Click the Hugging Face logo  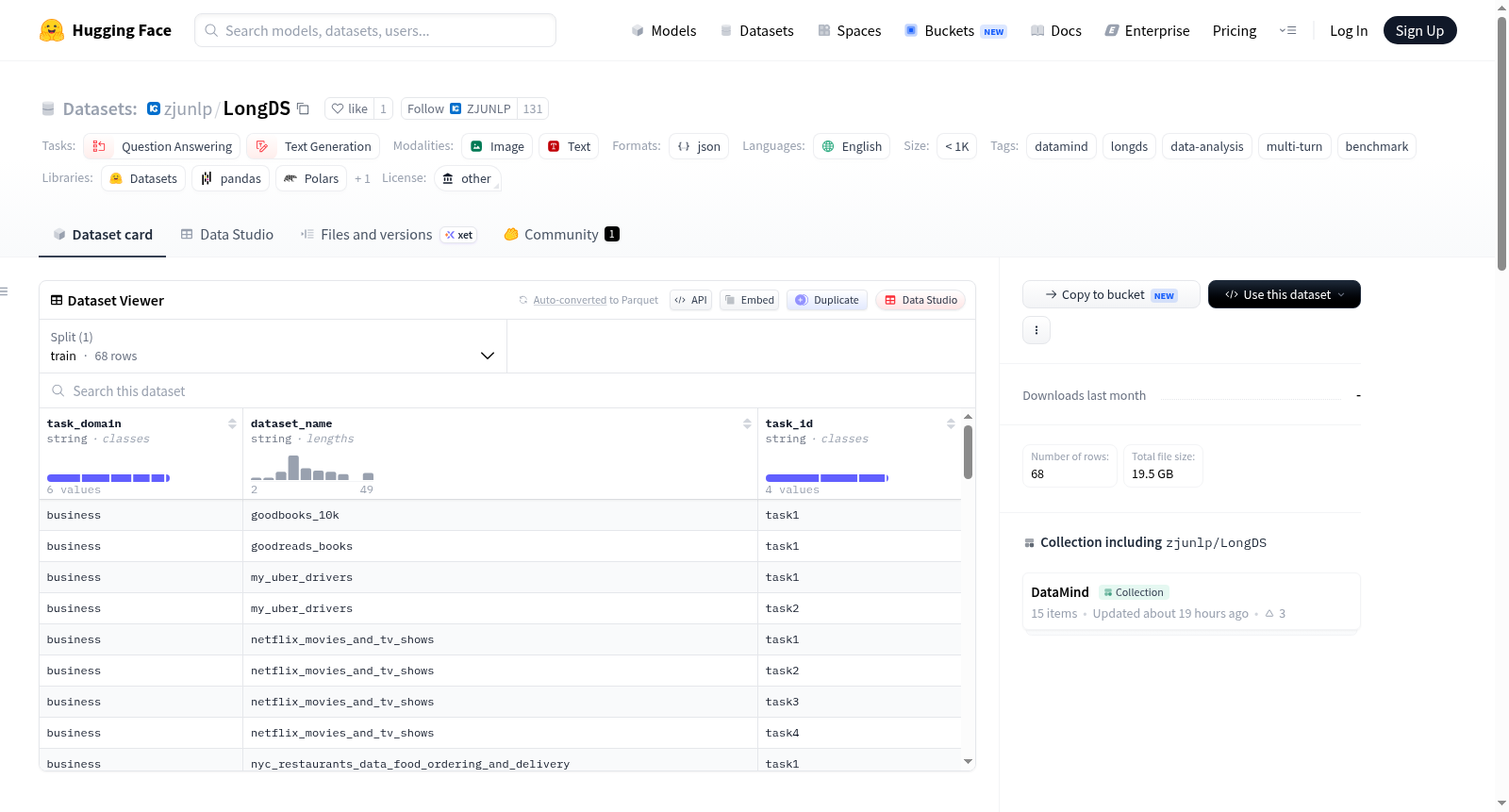[x=106, y=30]
